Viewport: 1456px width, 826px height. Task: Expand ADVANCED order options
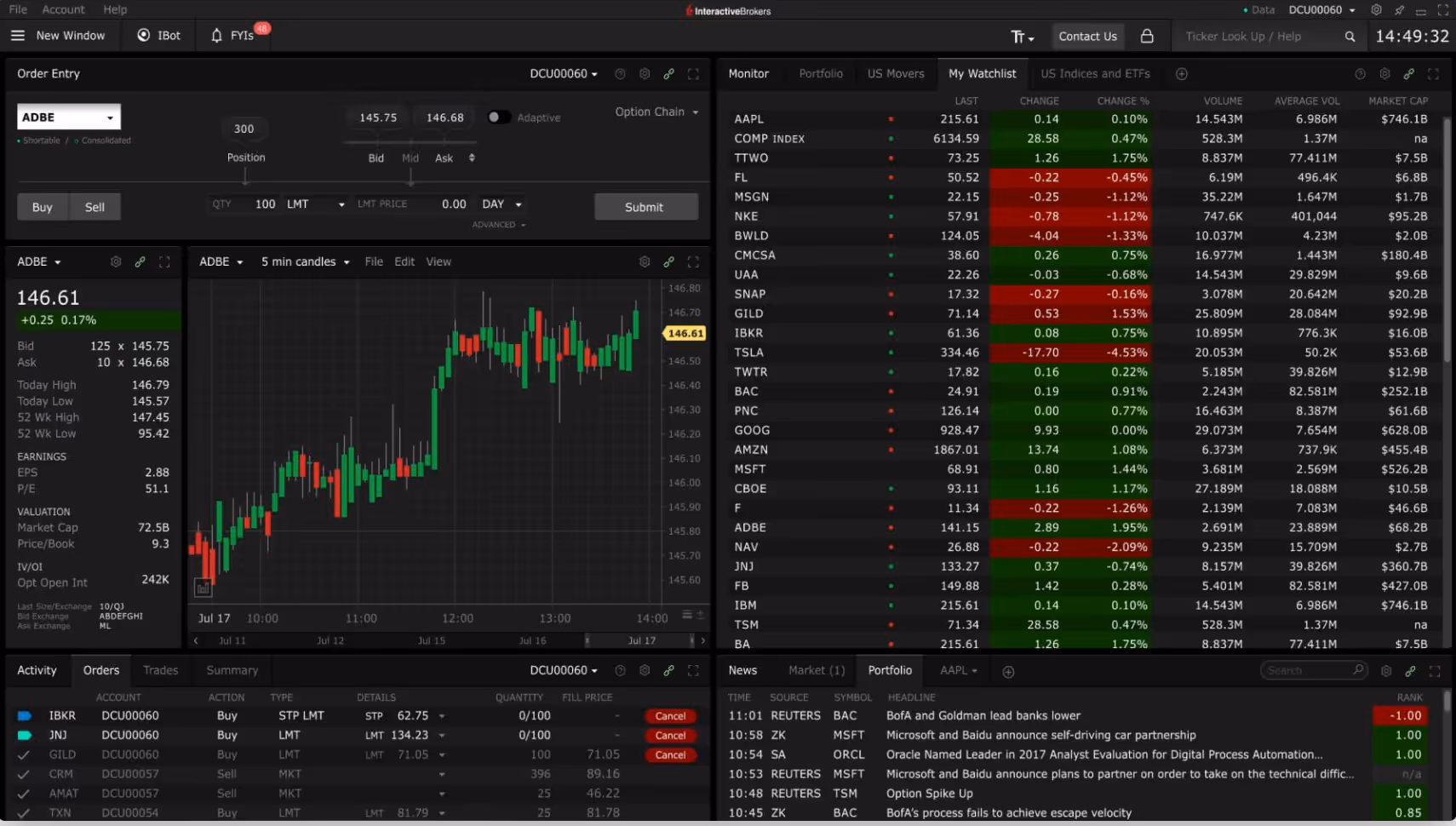pos(499,225)
